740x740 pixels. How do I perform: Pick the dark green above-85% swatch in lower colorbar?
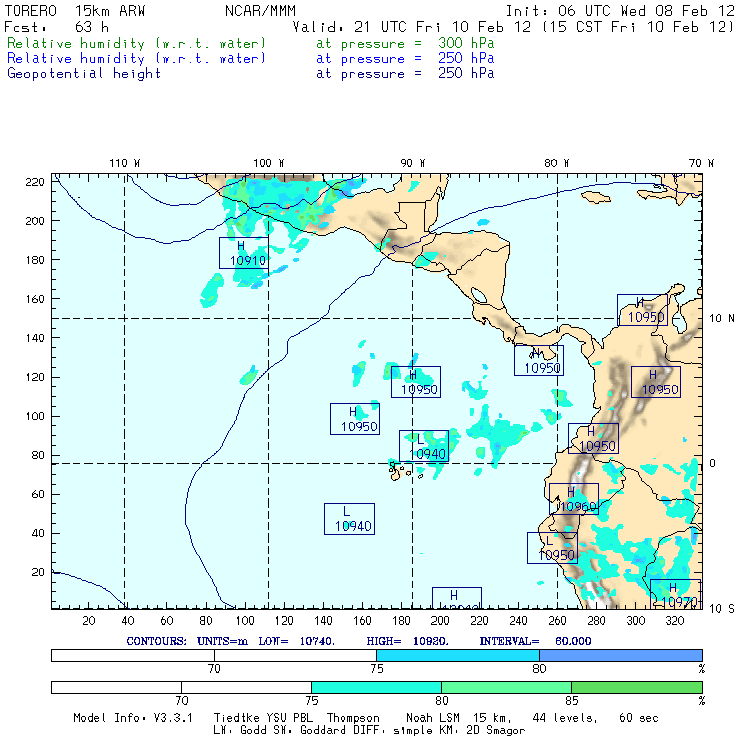pyautogui.click(x=637, y=687)
